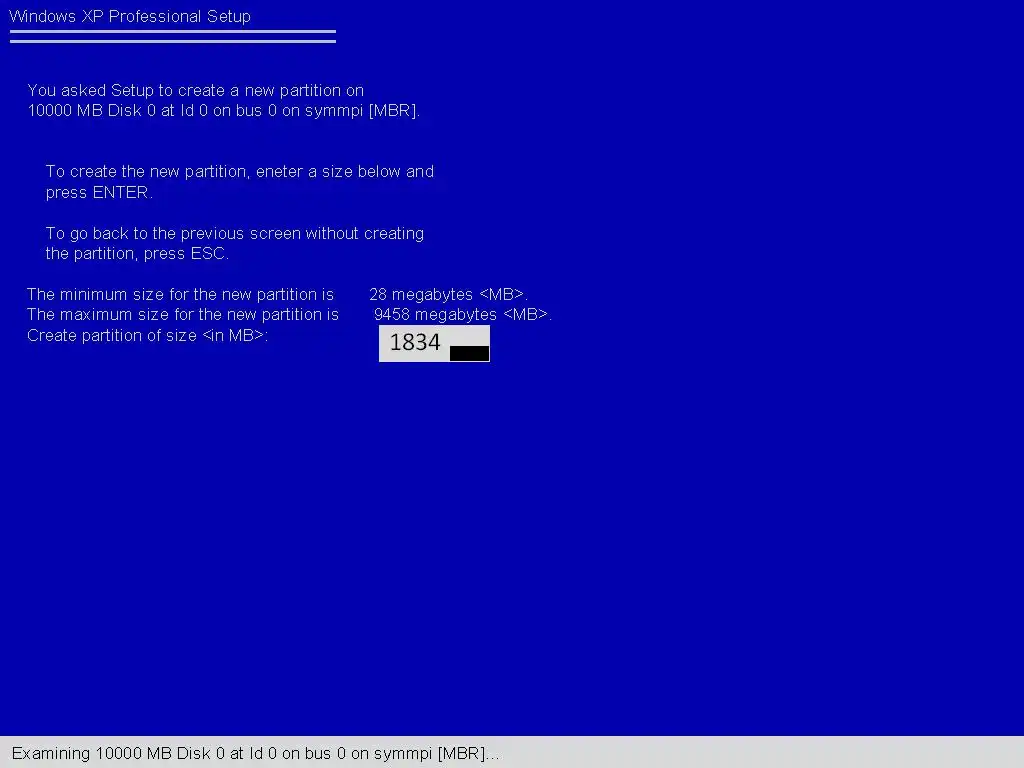Viewport: 1024px width, 768px height.
Task: Click the text 'You asked Setup to create a new partition on'
Action: pos(196,90)
